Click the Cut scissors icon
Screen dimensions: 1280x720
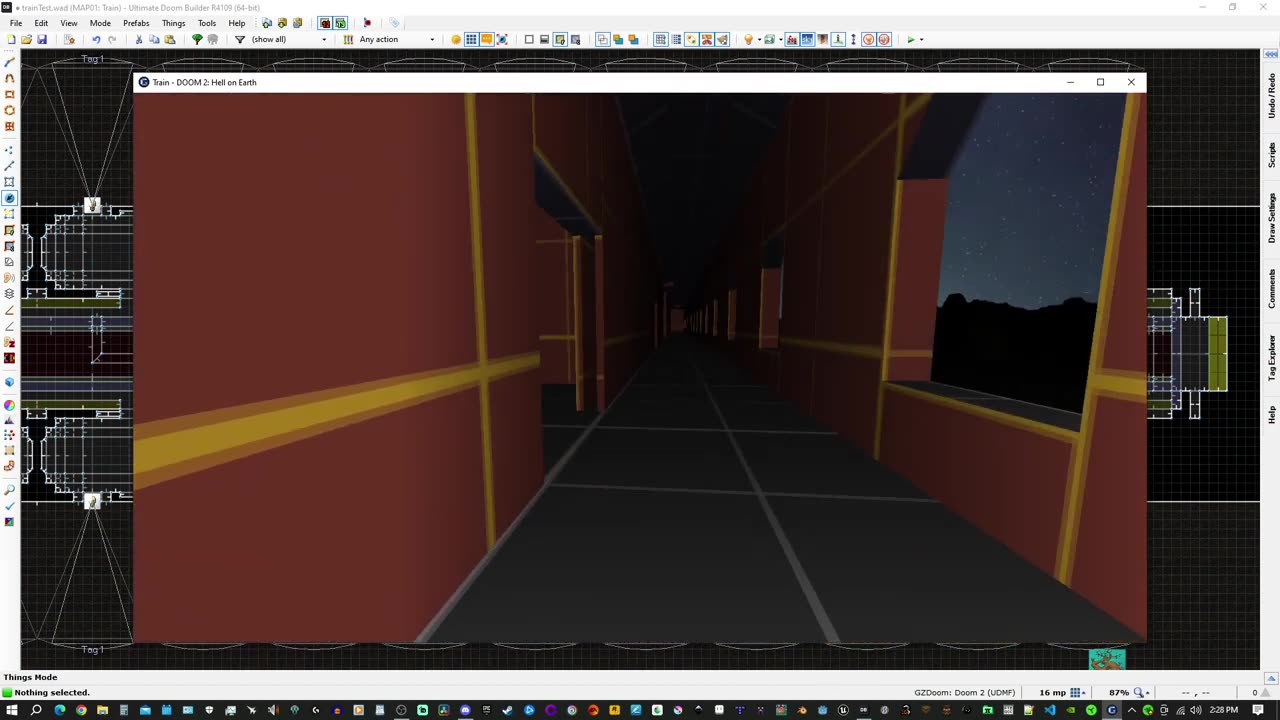coord(139,39)
